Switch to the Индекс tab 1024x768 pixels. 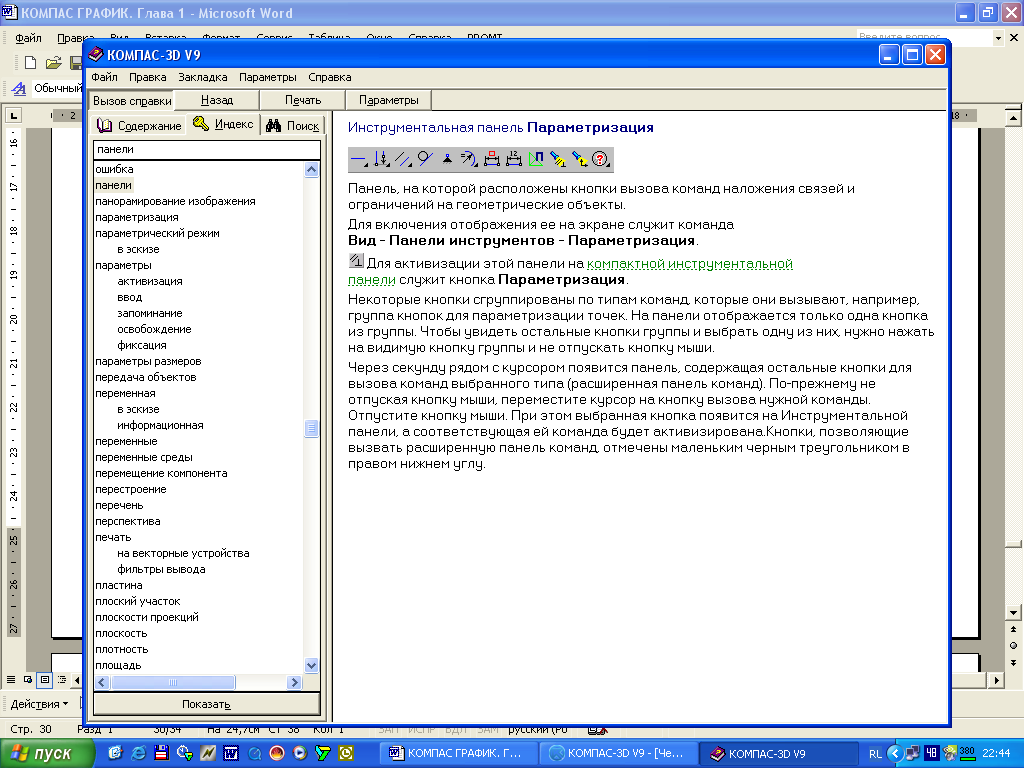tap(223, 124)
